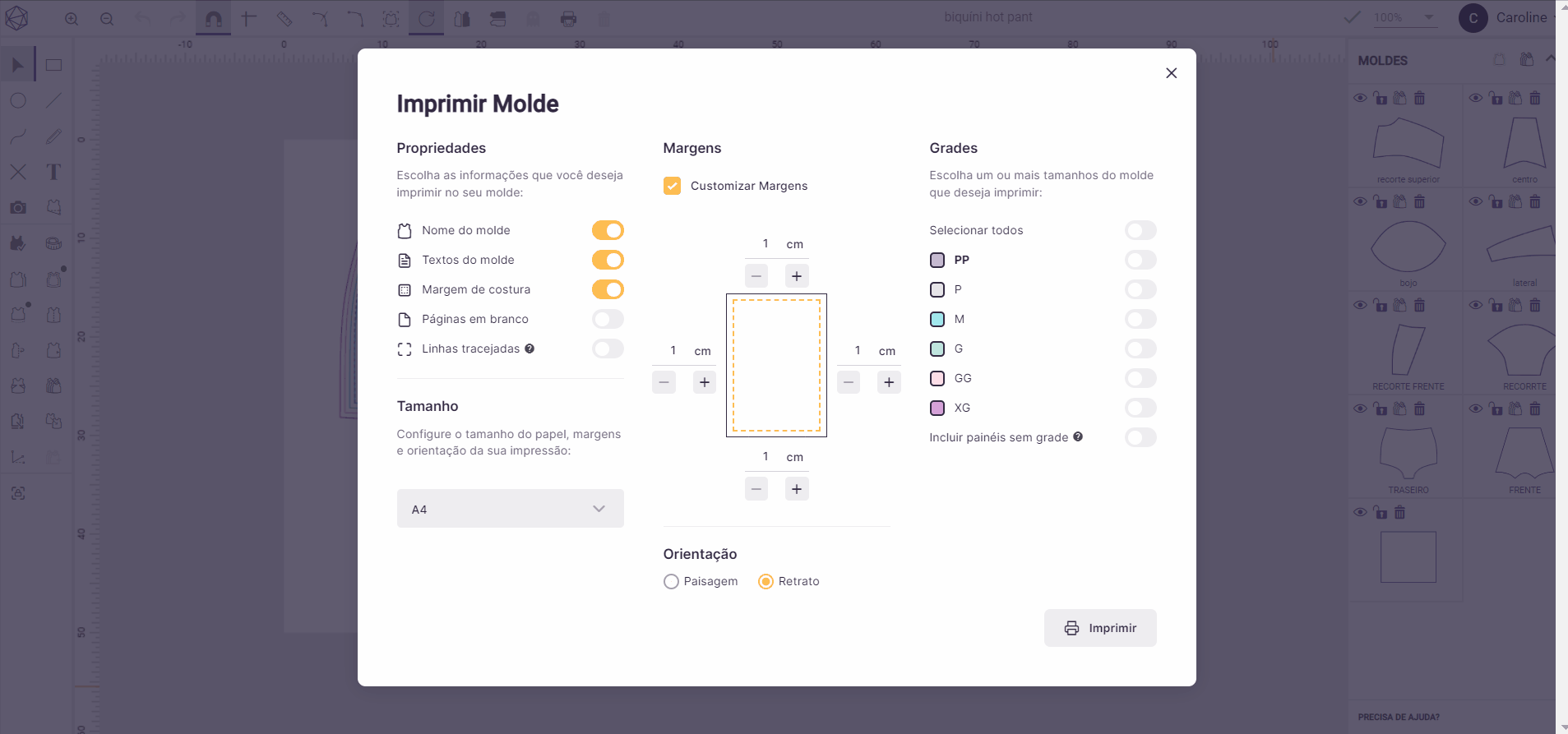
Task: Select the curve tool
Action: 18,136
